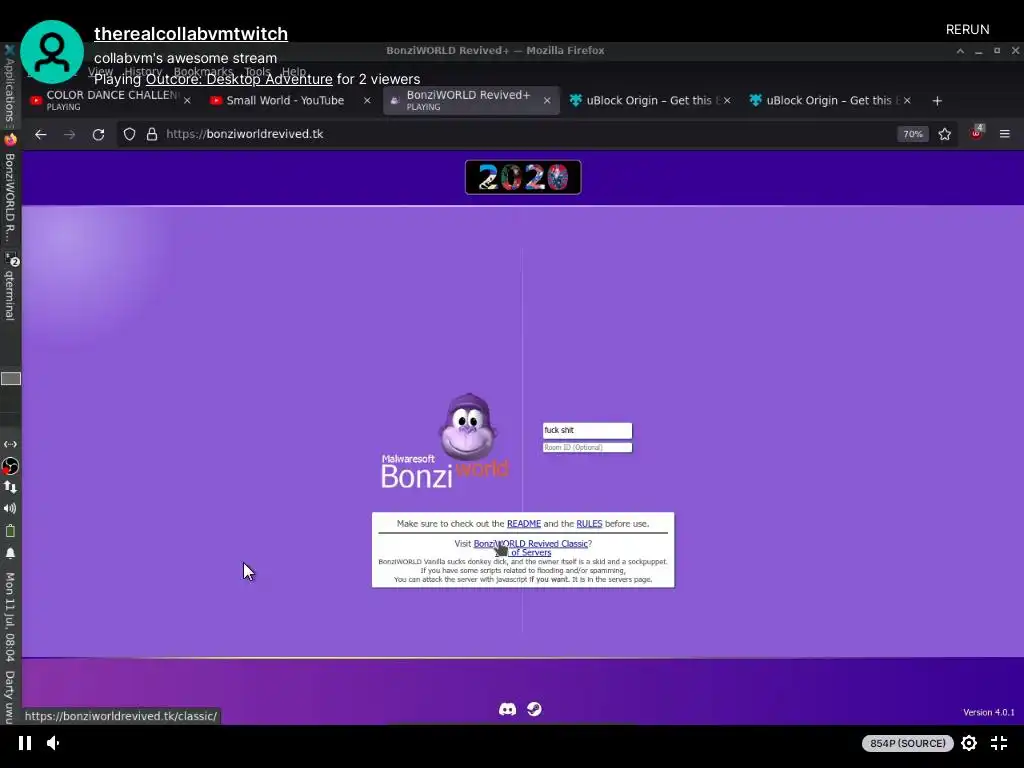1024x768 pixels.
Task: Click the purple Bonzi gorilla logo
Action: pos(468,427)
